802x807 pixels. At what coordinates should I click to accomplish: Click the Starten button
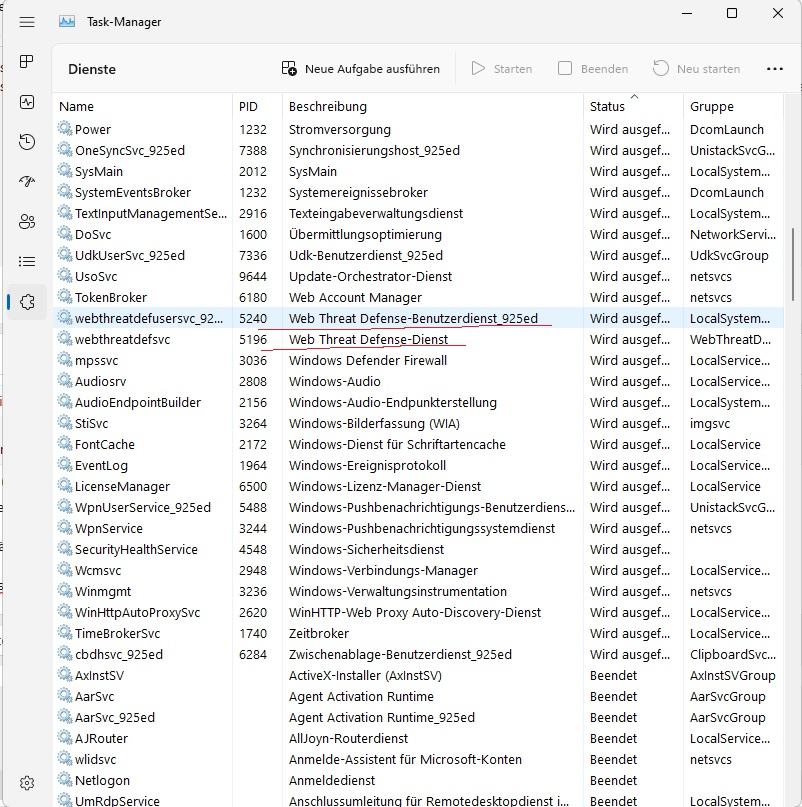pyautogui.click(x=502, y=68)
